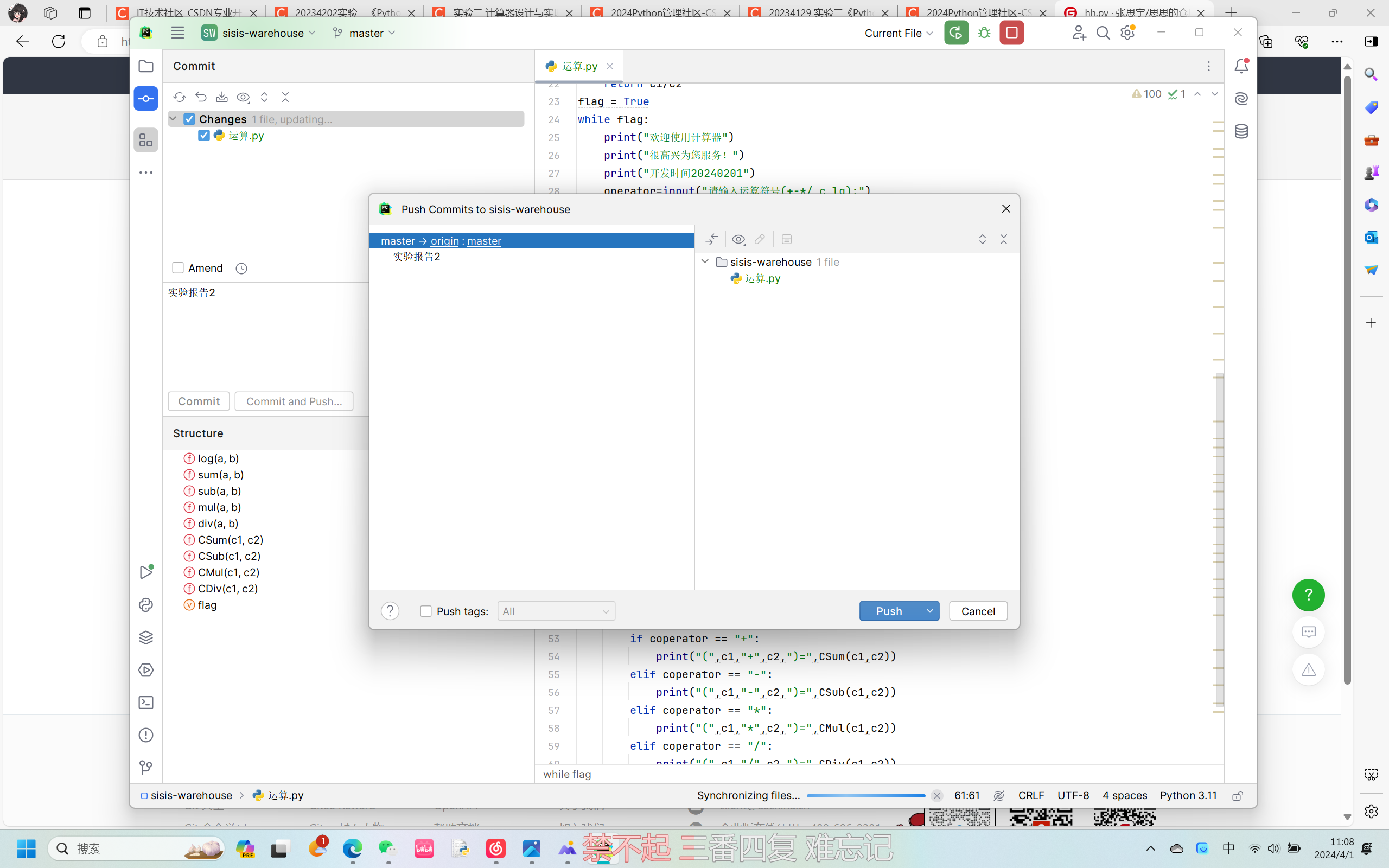Enable the Push tags checkbox
The image size is (1389, 868).
click(x=426, y=611)
